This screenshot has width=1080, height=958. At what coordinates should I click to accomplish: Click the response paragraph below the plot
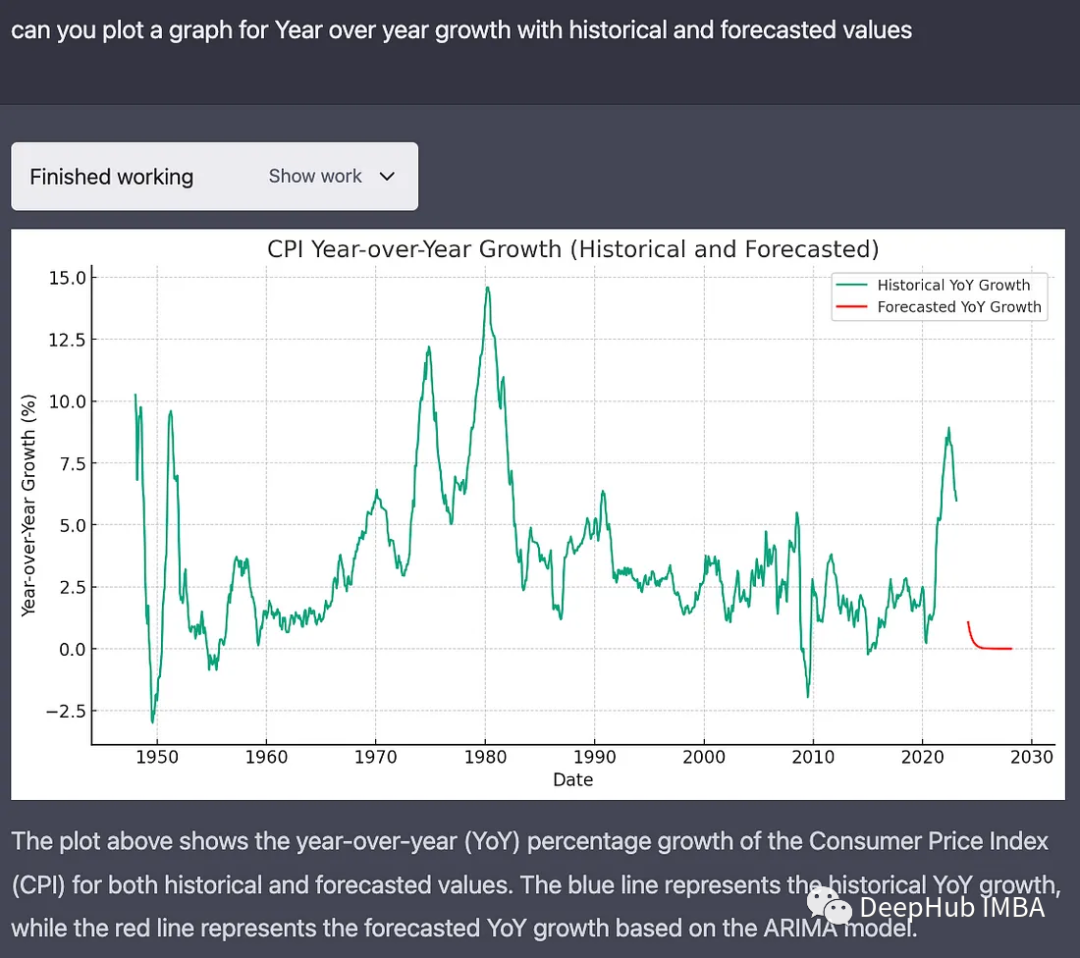point(530,885)
